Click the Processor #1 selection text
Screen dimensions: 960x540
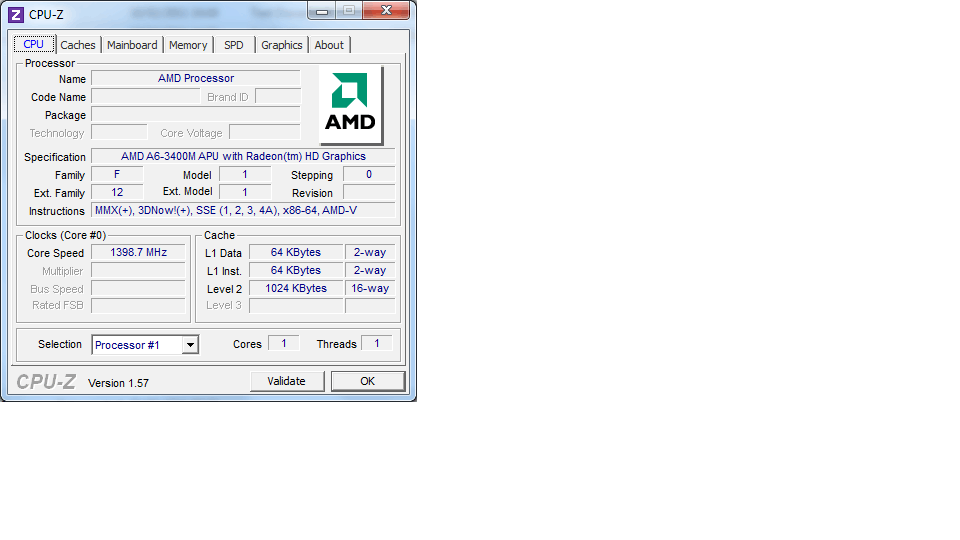click(127, 345)
